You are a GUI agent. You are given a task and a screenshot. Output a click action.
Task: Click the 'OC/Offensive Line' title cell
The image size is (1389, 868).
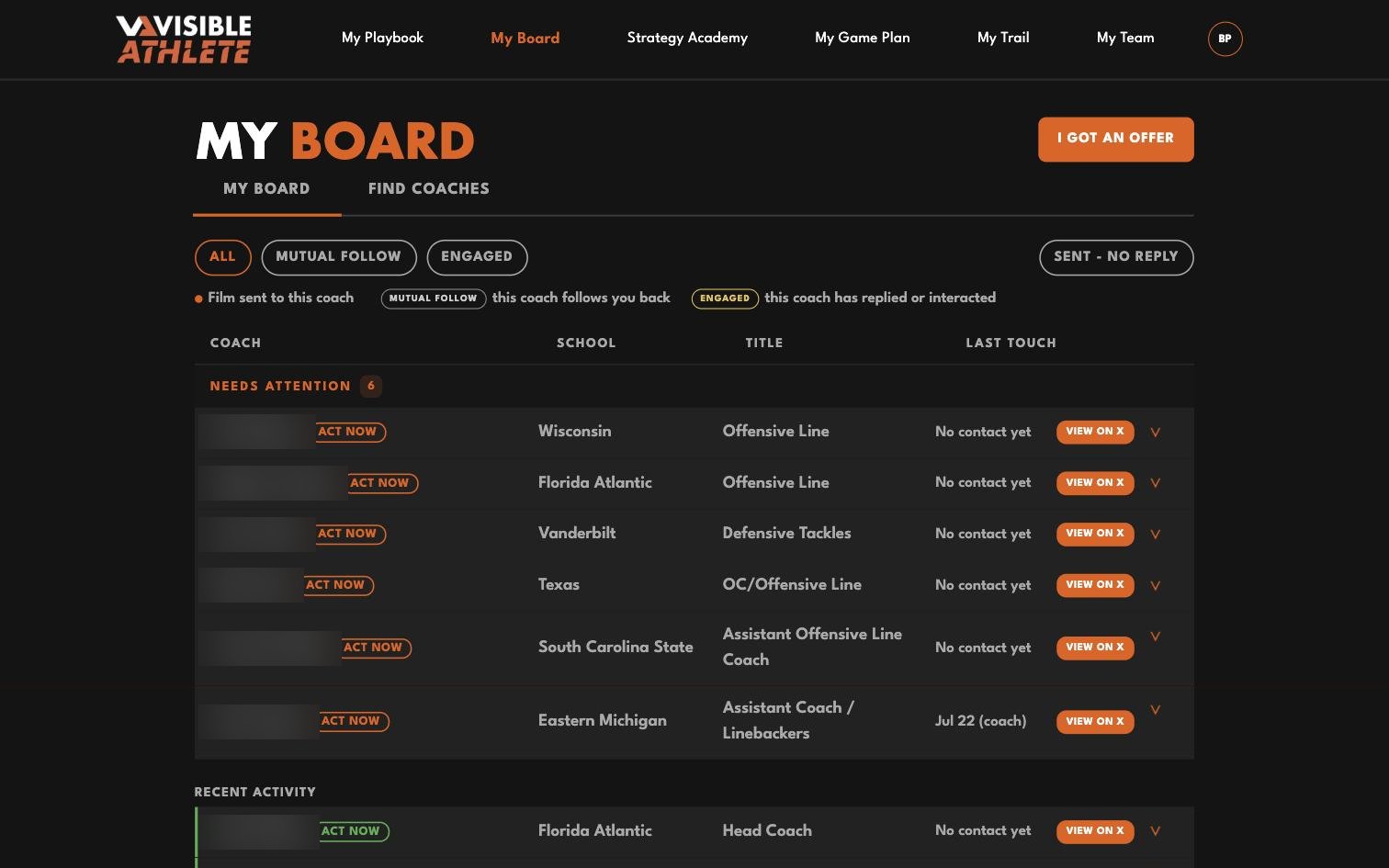792,584
